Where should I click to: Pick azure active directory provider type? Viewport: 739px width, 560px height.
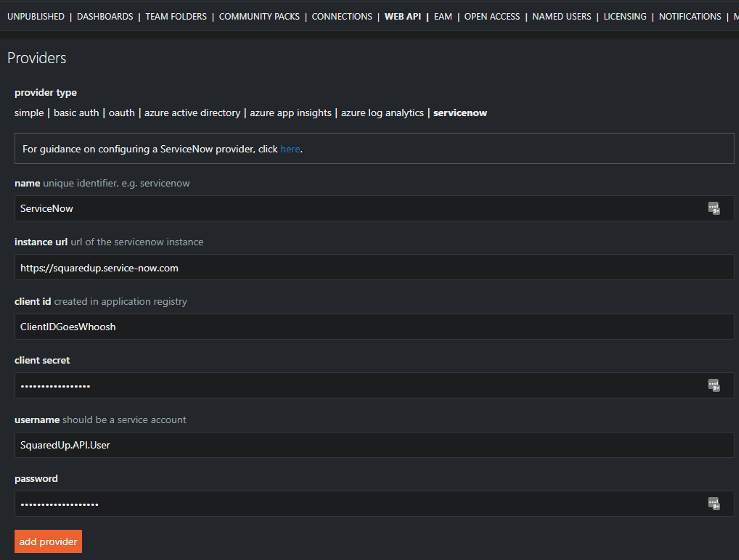coord(192,113)
